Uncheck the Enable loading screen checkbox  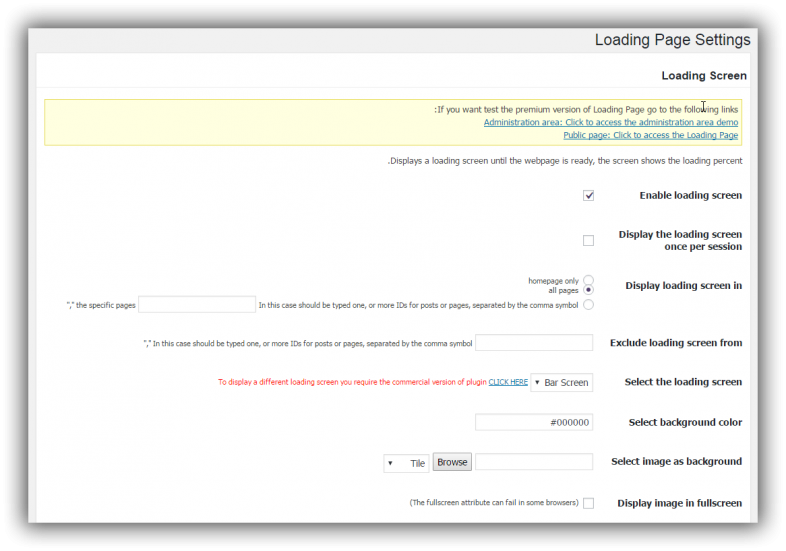pyautogui.click(x=588, y=196)
